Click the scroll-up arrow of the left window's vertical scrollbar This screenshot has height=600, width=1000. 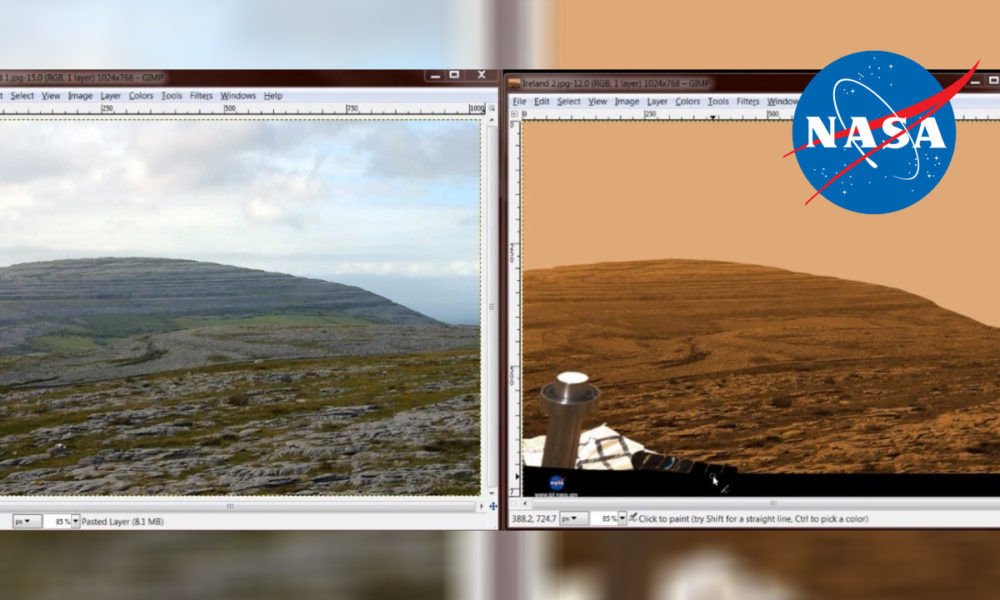pos(491,119)
